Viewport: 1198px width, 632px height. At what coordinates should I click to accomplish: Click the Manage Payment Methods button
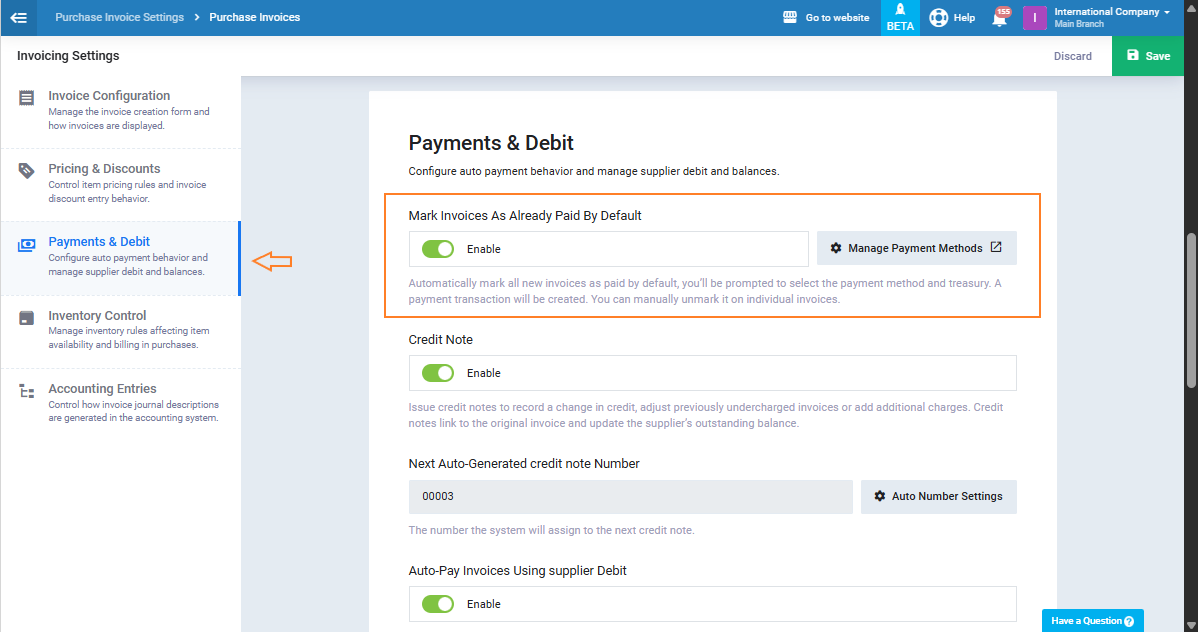[x=916, y=248]
